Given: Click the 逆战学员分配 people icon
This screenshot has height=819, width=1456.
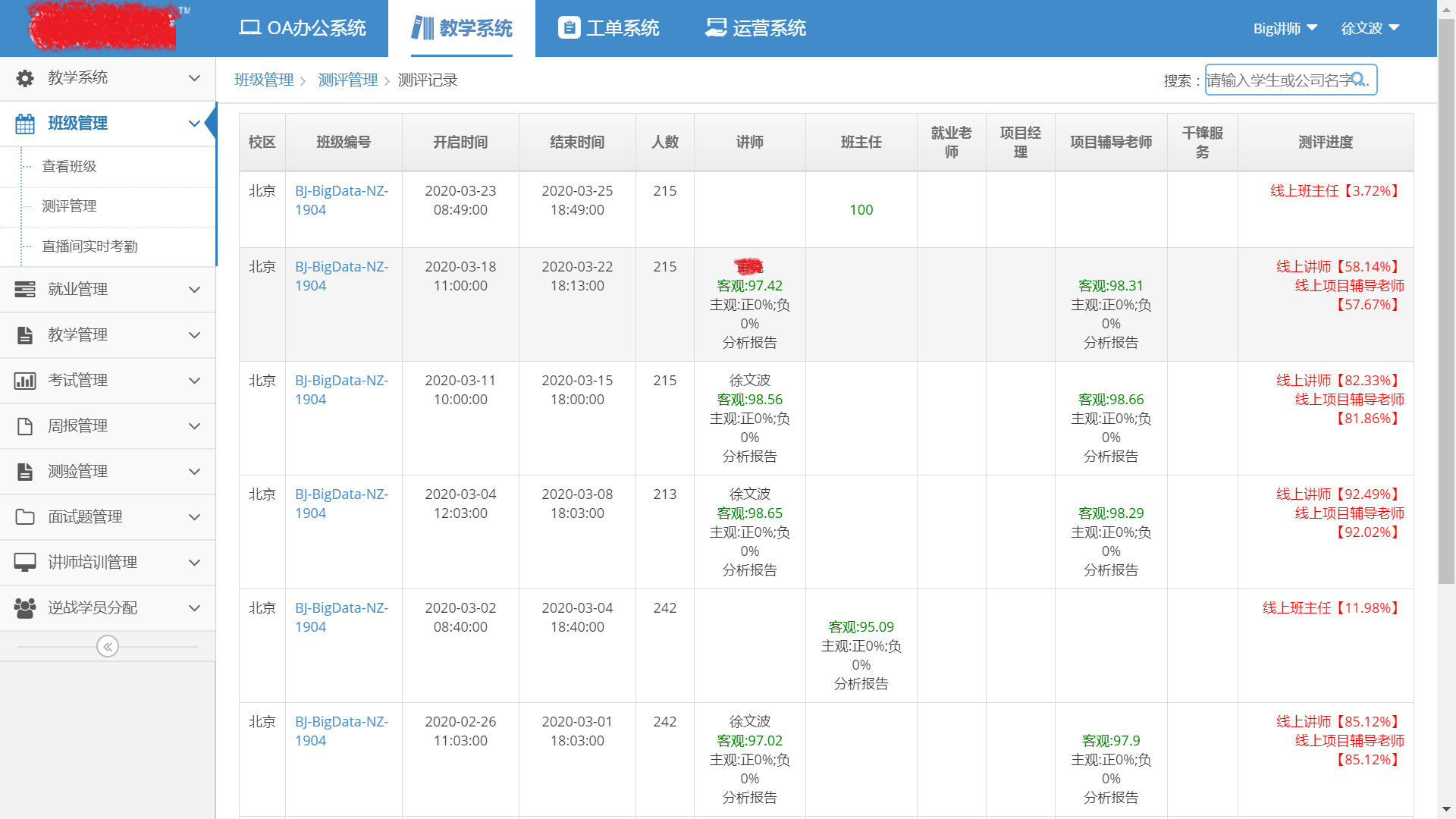Looking at the screenshot, I should (25, 608).
